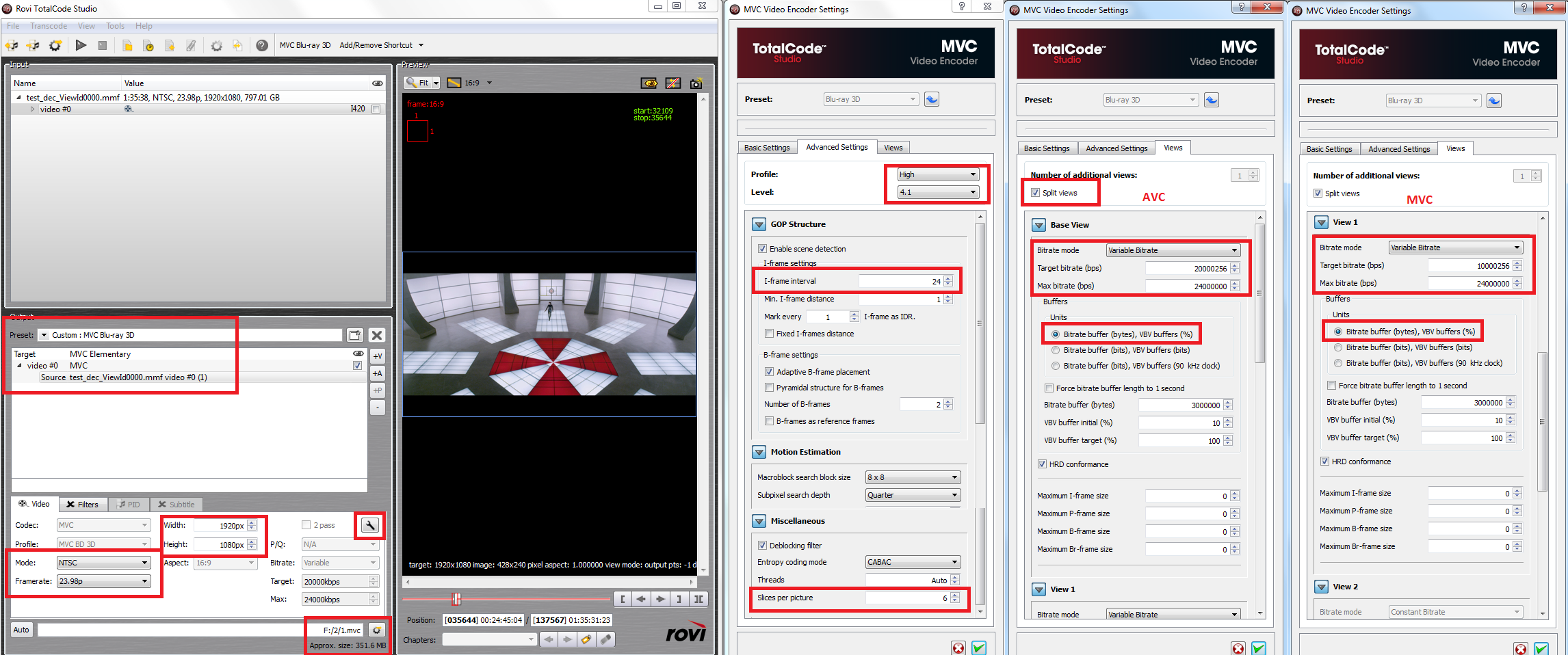Screen dimensions: 1568x655
Task: Open the Transcode menu
Action: [x=49, y=26]
